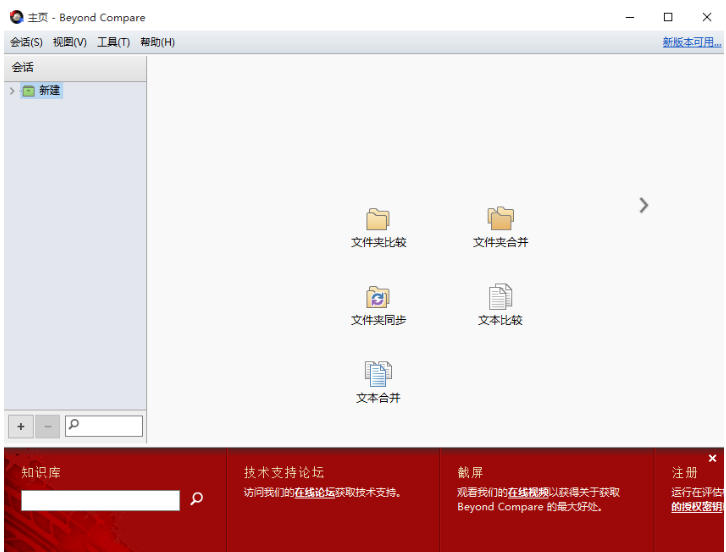Launch the 文件夹合并 folder merge session
726x552 pixels.
tap(500, 219)
